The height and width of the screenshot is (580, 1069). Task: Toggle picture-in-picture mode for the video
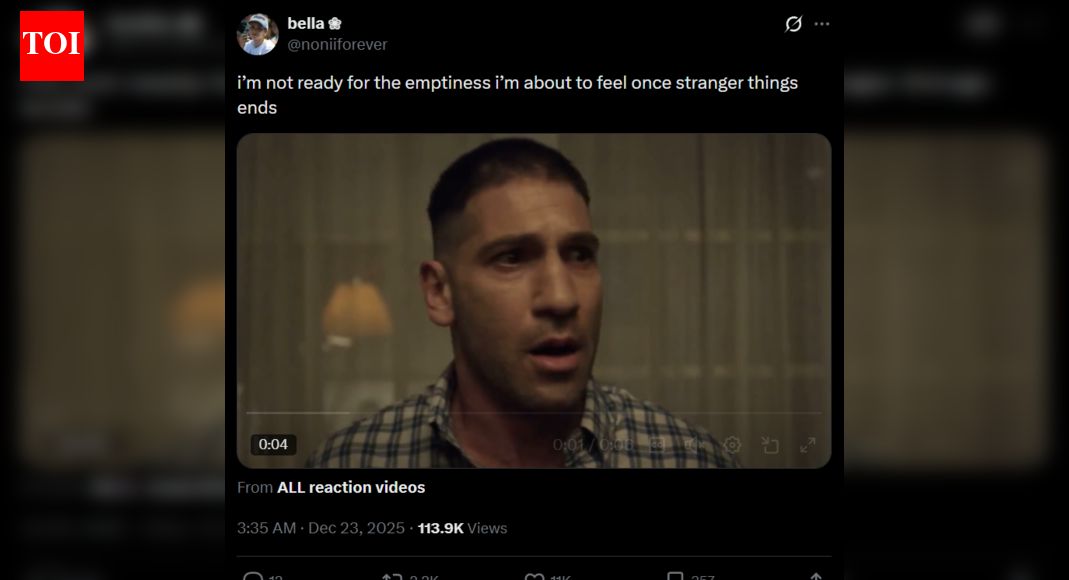click(770, 445)
